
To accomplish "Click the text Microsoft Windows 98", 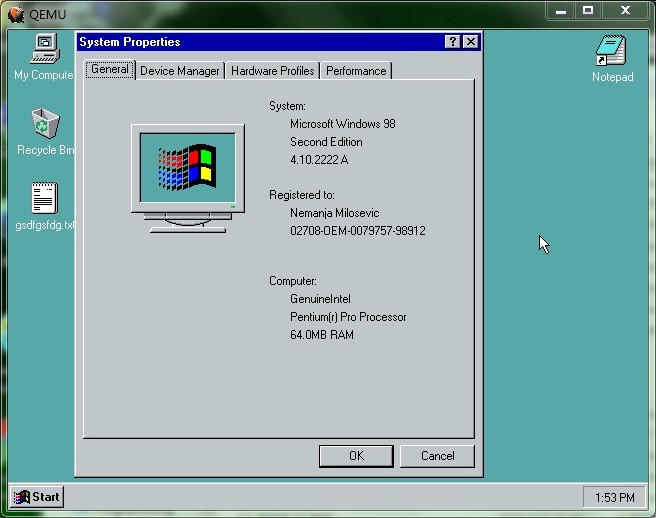I will [343, 124].
